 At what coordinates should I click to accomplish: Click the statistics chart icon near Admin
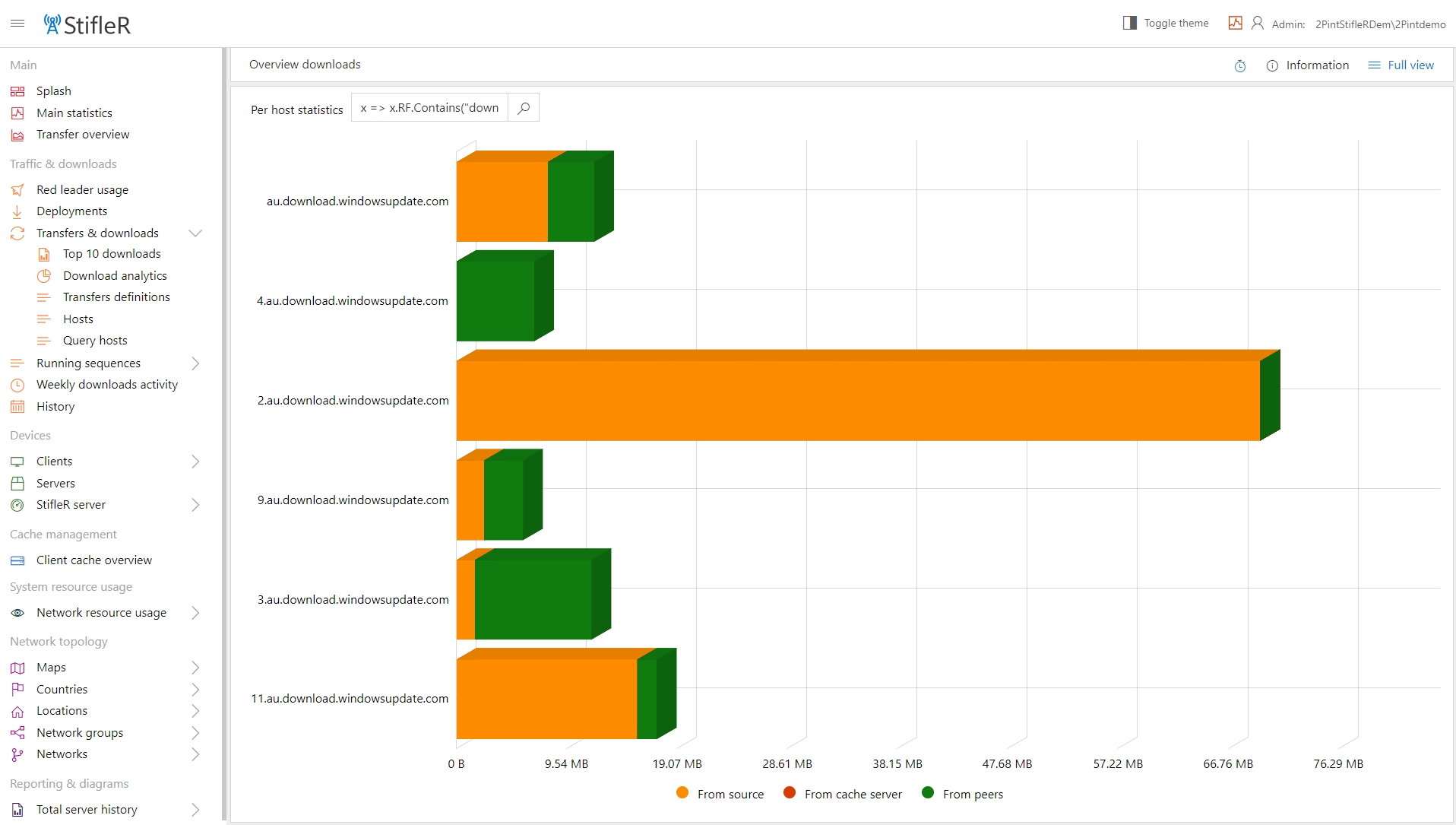point(1235,24)
